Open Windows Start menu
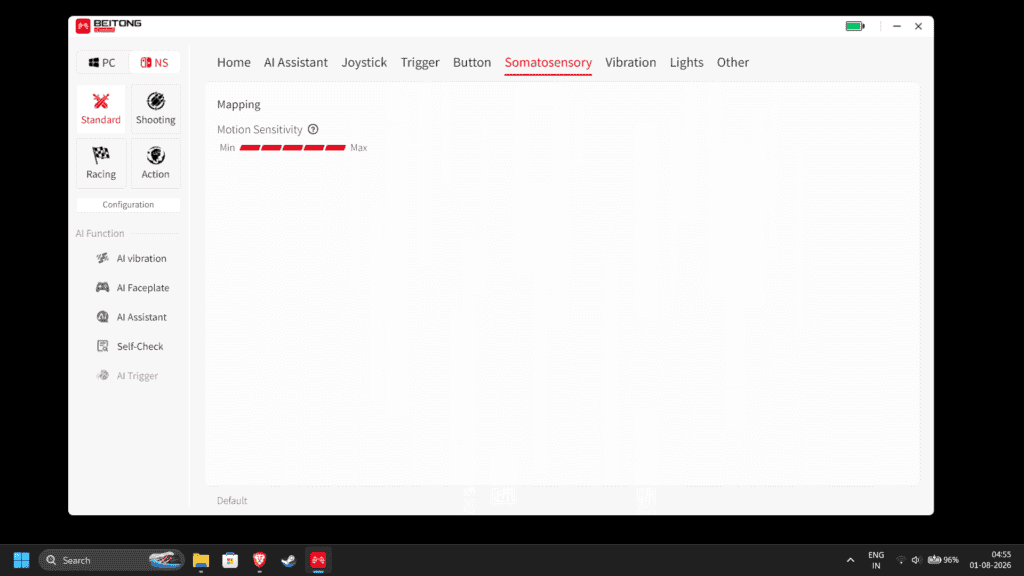 coord(22,560)
